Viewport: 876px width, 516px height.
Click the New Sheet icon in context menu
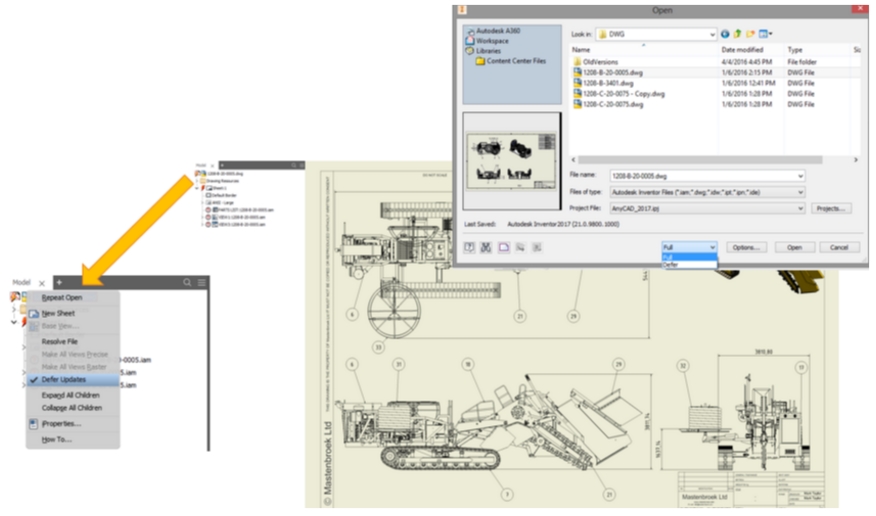[34, 313]
